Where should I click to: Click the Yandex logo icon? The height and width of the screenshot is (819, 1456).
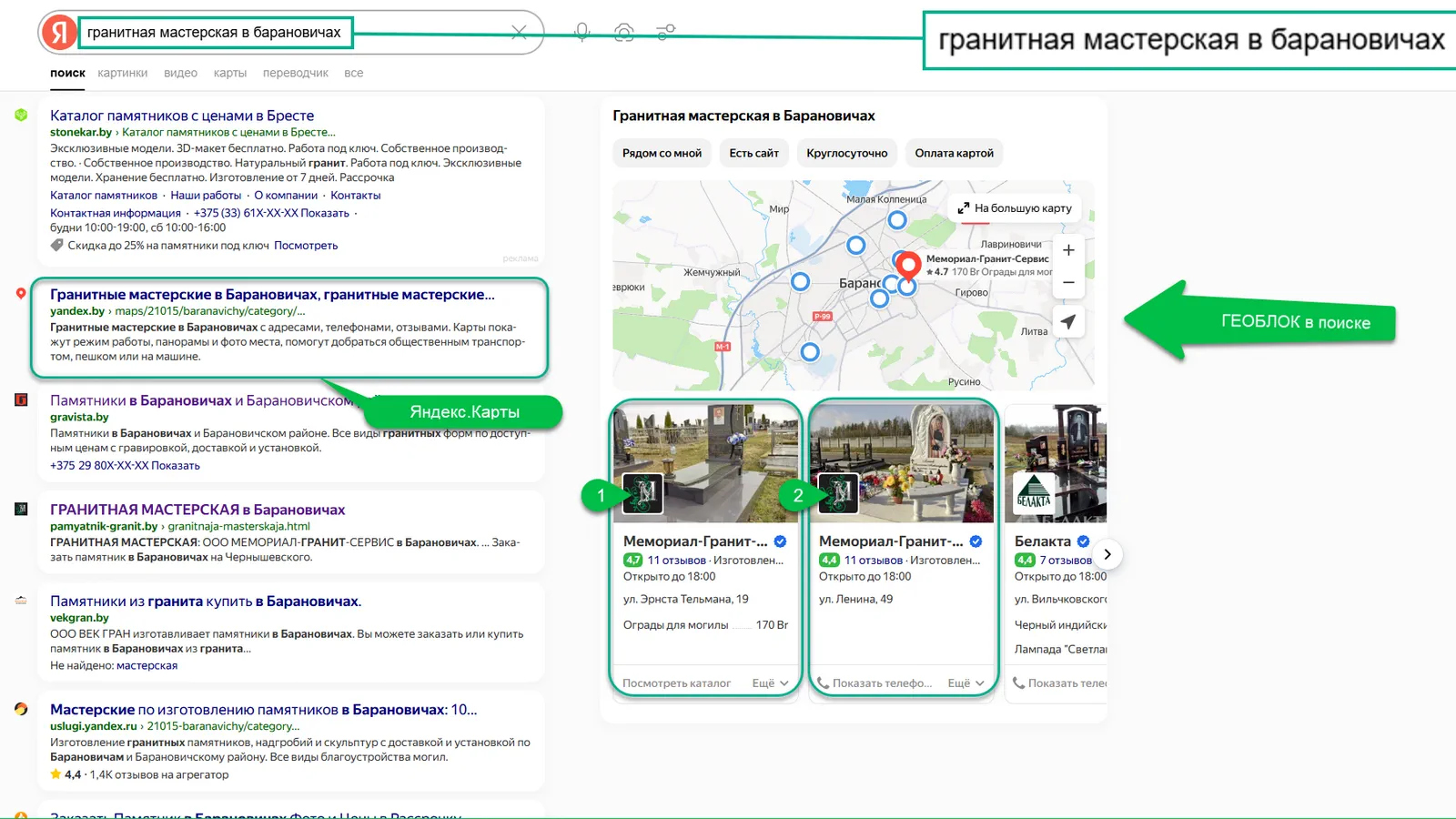click(x=59, y=33)
